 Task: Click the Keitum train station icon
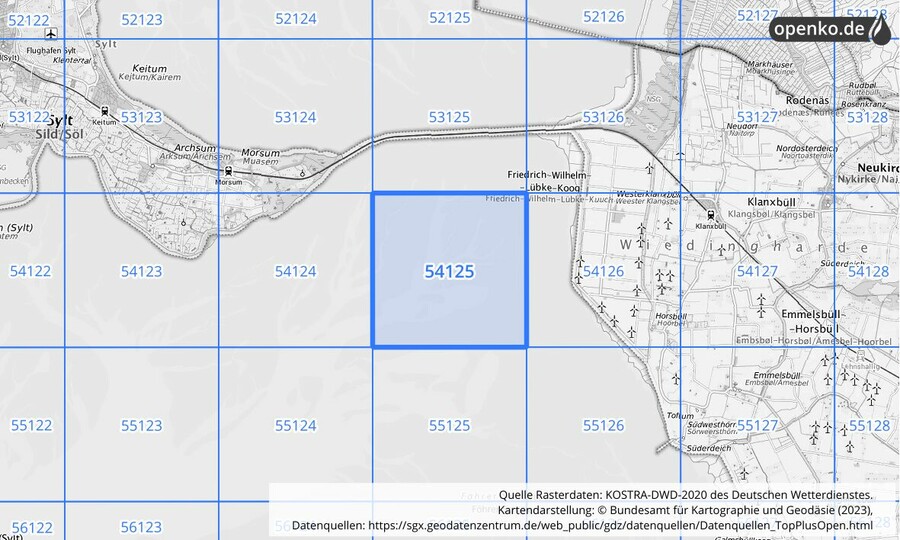(x=104, y=111)
